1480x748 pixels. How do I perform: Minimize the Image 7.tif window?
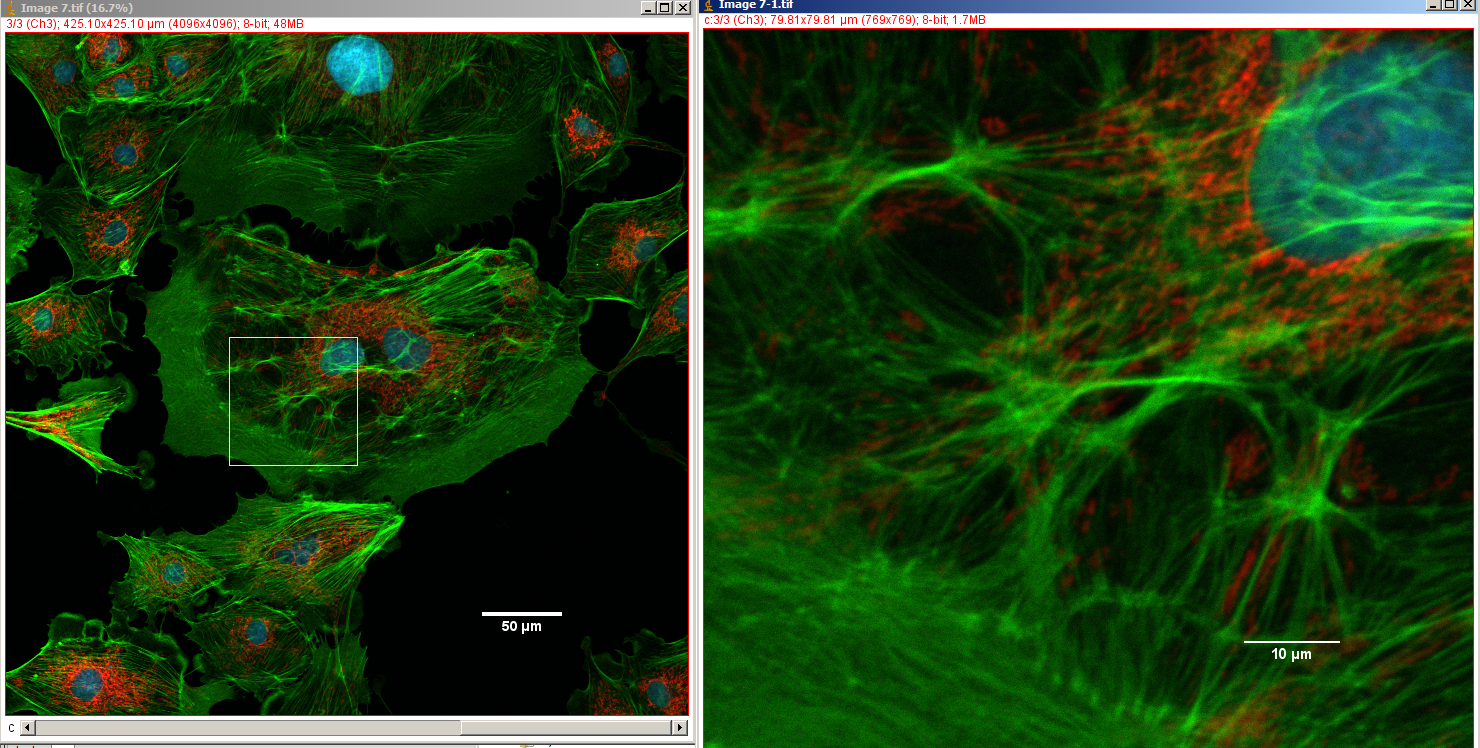pos(649,7)
